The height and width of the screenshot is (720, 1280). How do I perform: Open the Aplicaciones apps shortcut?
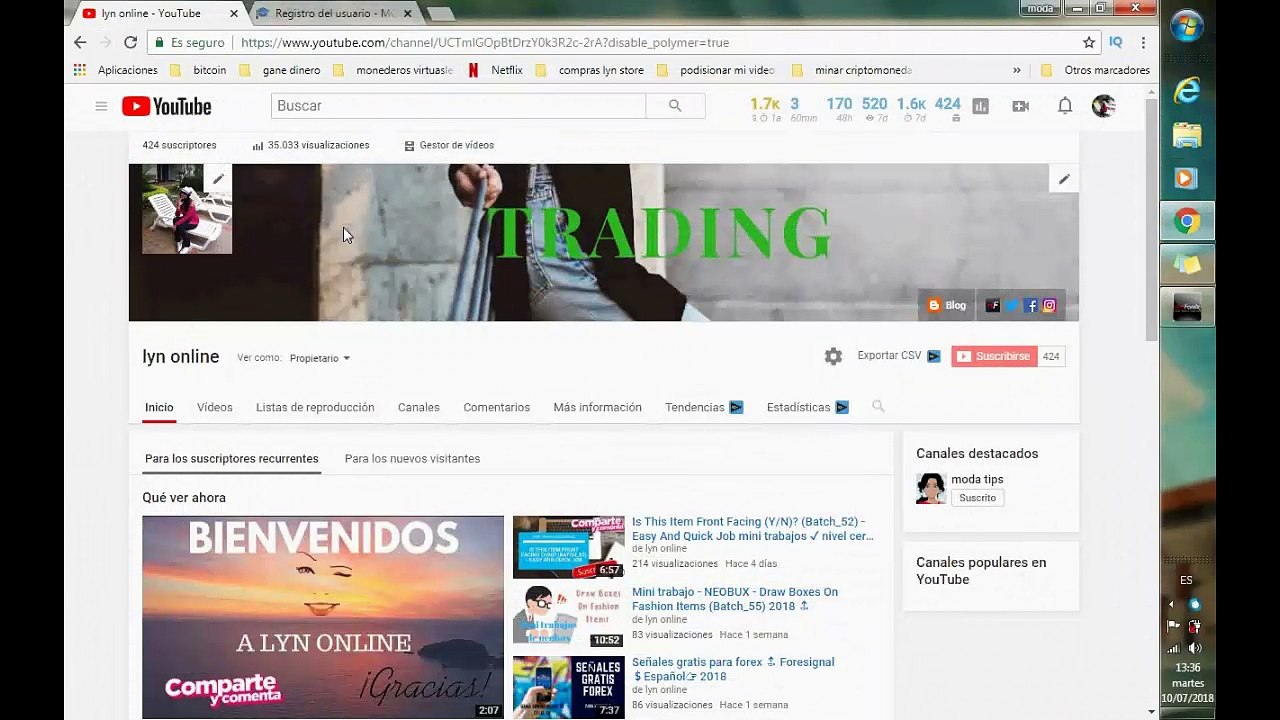tap(115, 70)
